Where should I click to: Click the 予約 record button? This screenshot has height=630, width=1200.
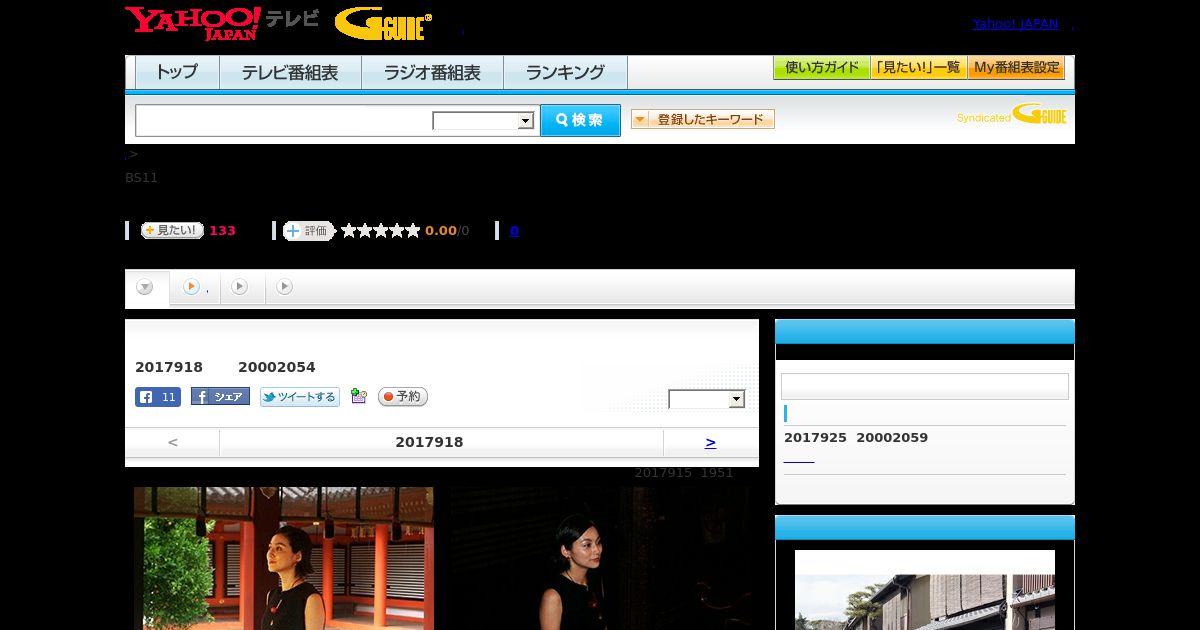coord(403,397)
